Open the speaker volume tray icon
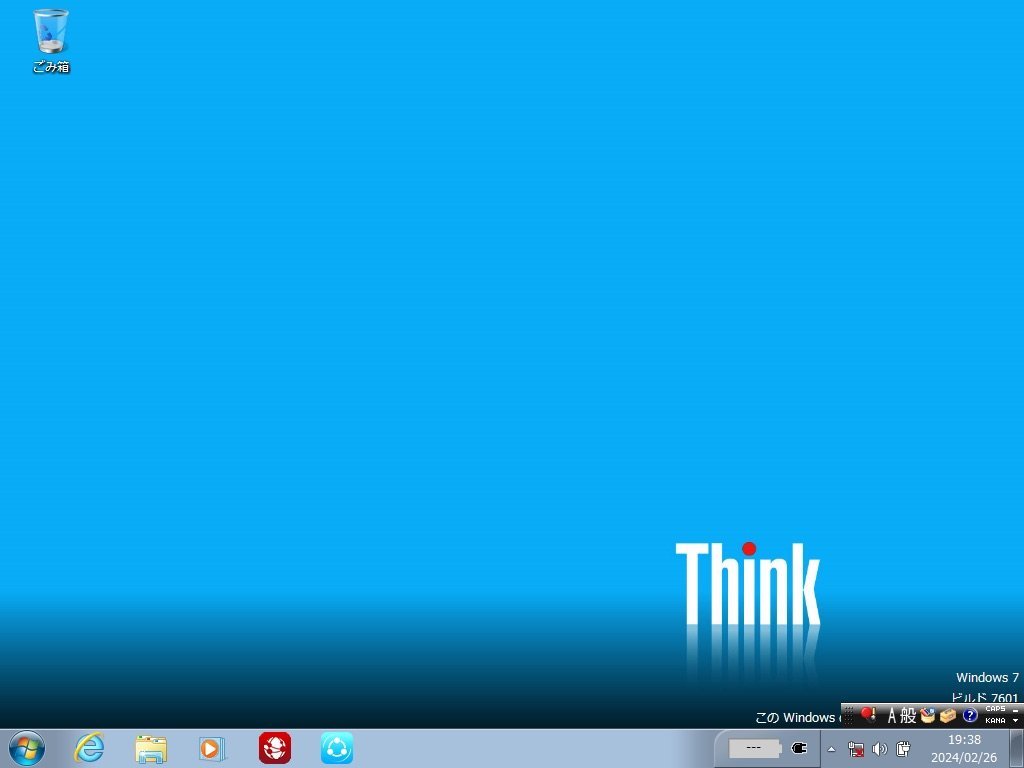Image resolution: width=1024 pixels, height=768 pixels. [x=880, y=749]
